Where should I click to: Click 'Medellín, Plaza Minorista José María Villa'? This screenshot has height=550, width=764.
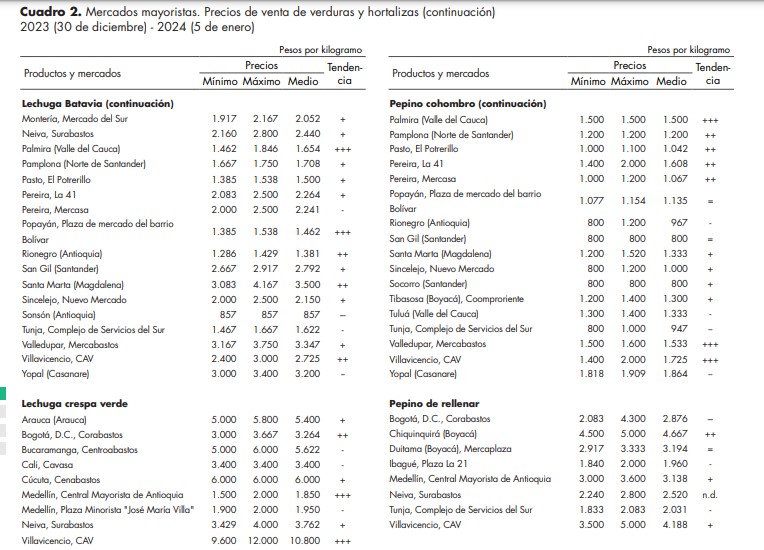[x=108, y=510]
